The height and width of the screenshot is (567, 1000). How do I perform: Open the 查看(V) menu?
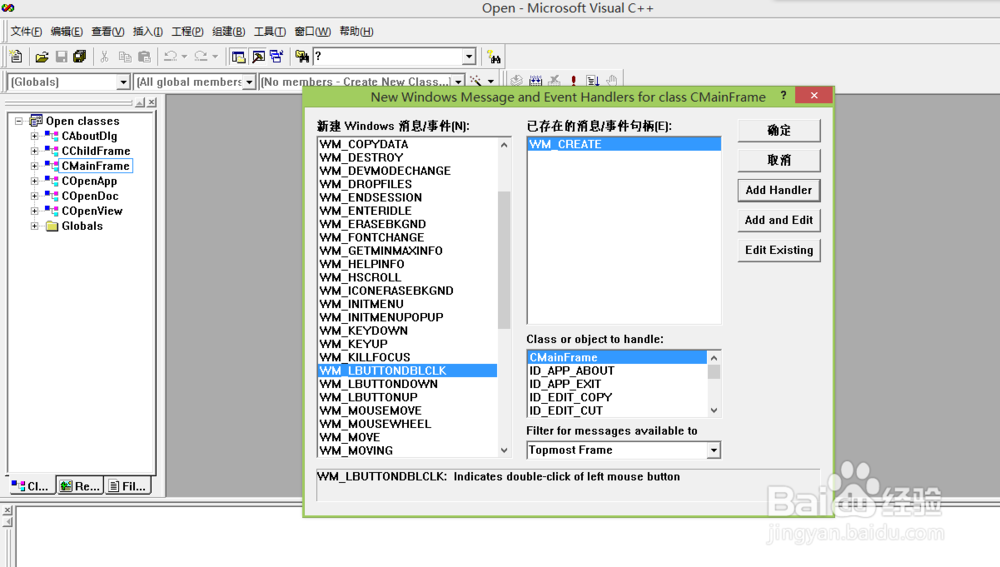(x=108, y=31)
